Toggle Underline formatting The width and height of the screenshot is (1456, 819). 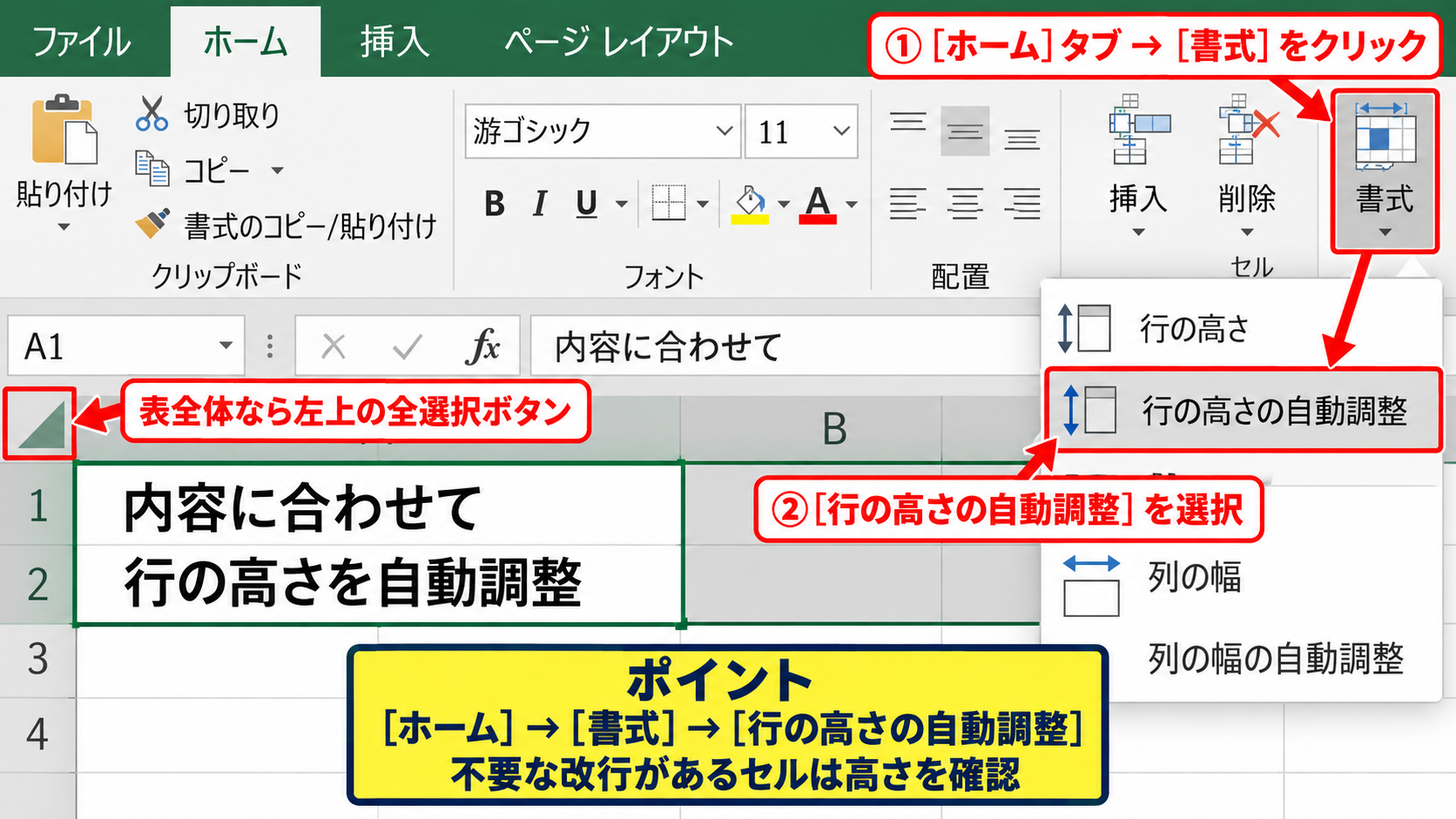point(587,204)
